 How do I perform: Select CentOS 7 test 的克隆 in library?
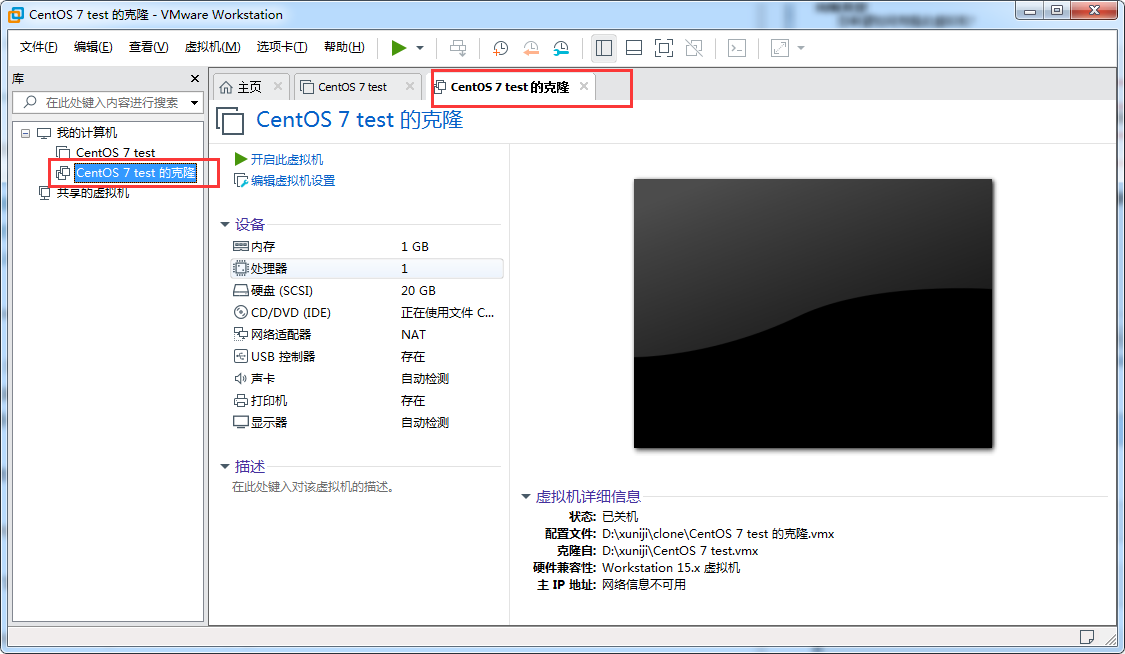(135, 173)
